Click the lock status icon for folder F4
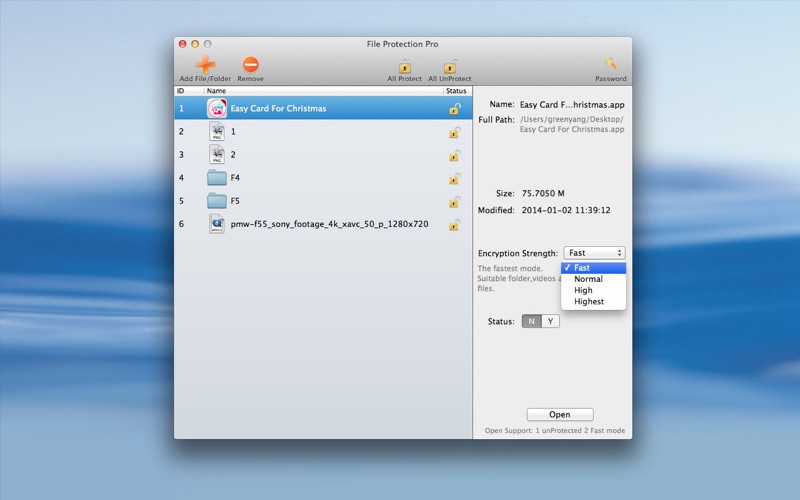800x500 pixels. 455,178
